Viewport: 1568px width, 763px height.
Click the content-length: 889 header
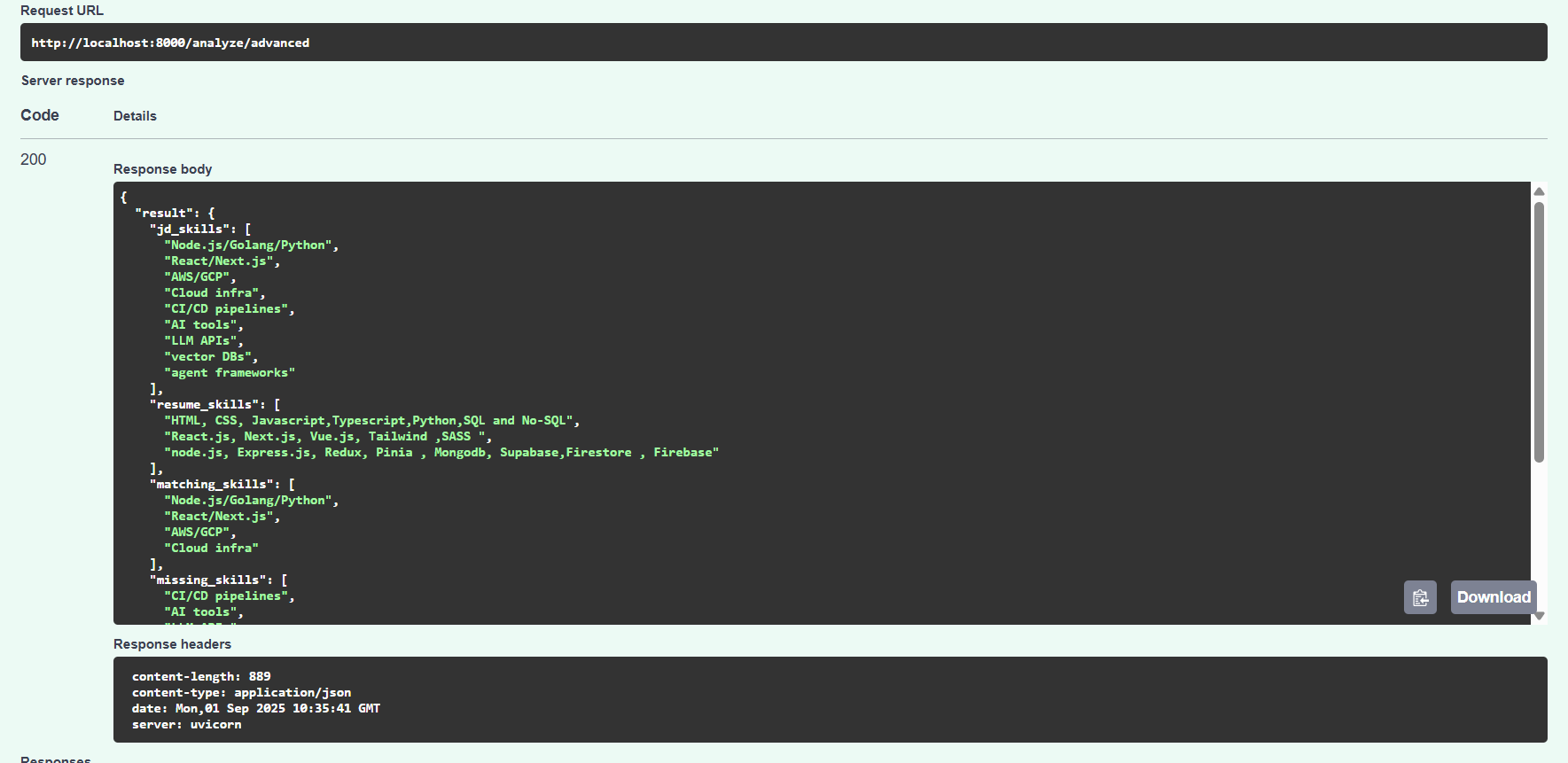(x=201, y=676)
